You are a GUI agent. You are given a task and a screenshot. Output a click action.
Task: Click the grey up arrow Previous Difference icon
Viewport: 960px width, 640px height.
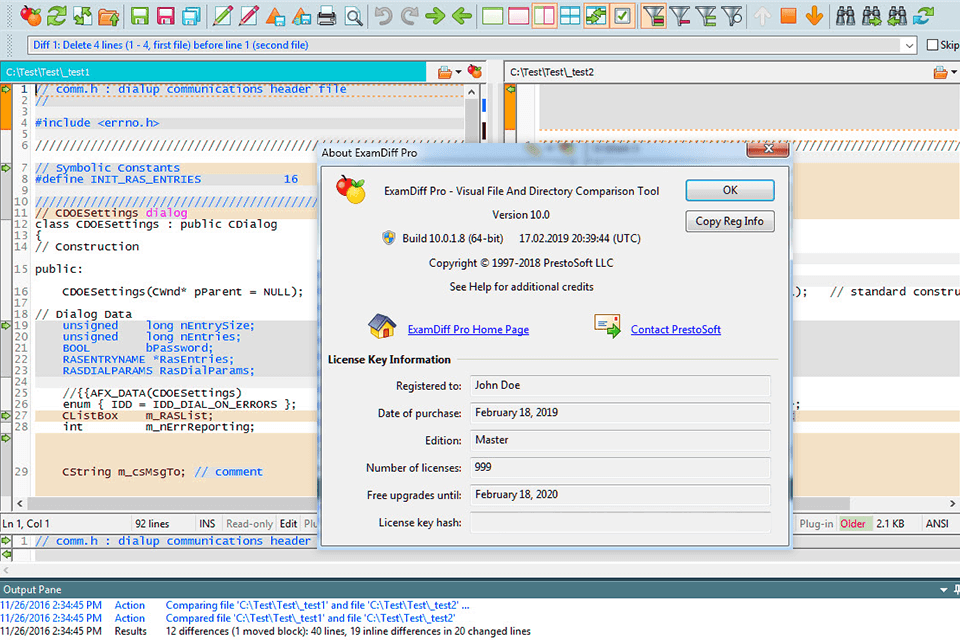click(762, 16)
